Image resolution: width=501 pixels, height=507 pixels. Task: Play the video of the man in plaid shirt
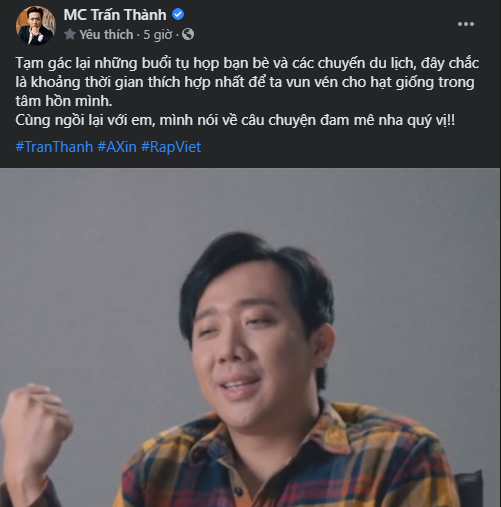[x=250, y=337]
